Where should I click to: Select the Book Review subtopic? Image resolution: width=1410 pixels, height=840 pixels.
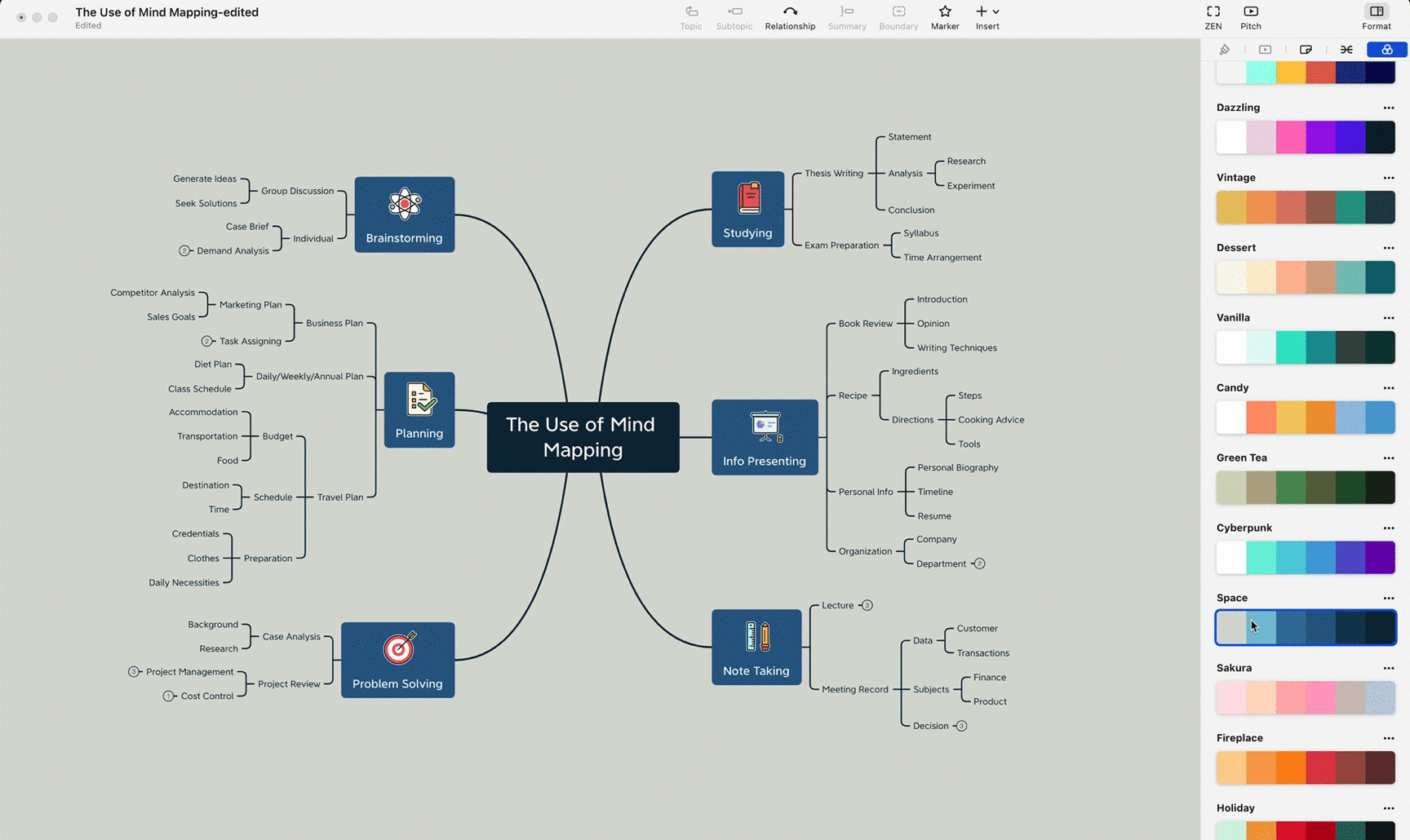(x=866, y=324)
